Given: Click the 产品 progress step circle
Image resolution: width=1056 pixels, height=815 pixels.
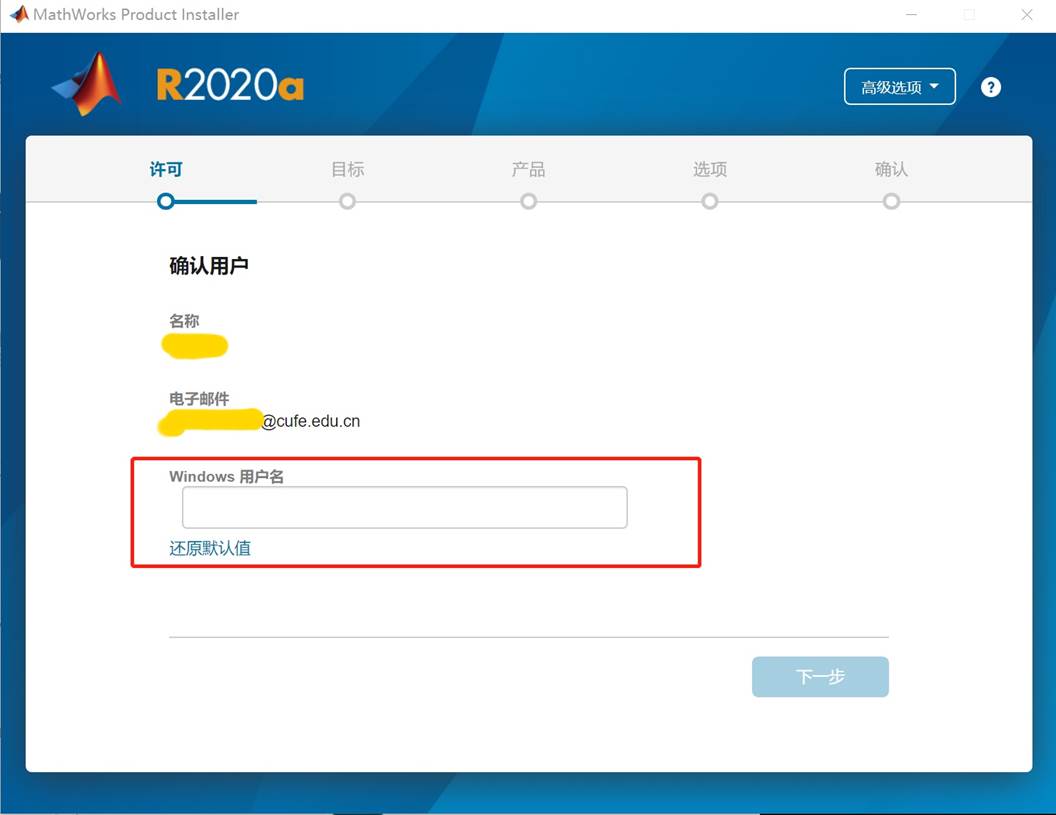Looking at the screenshot, I should click(529, 201).
